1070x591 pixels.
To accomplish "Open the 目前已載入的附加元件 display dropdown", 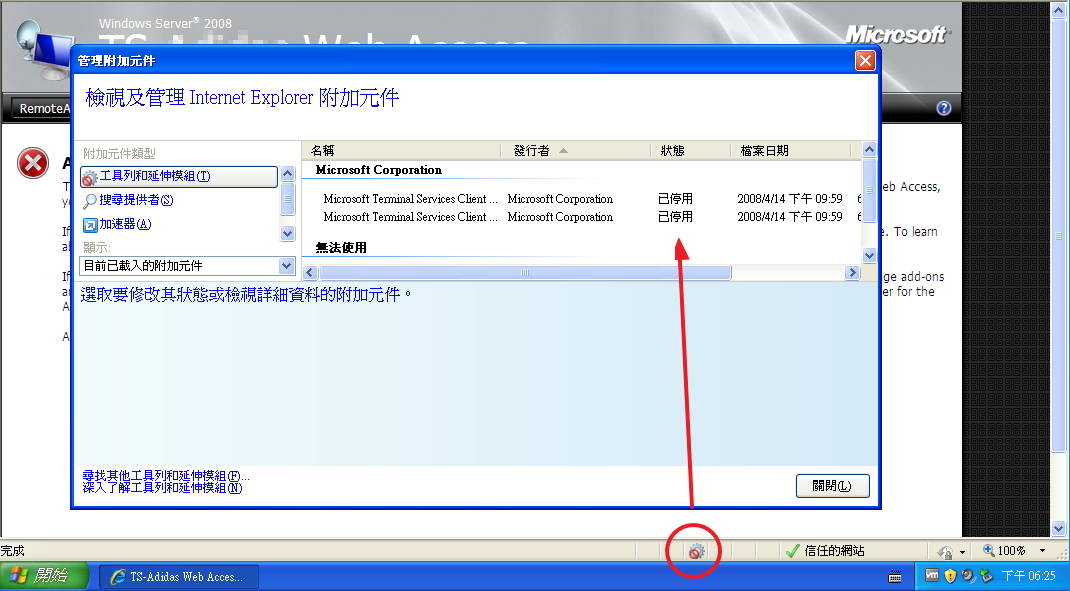I will (x=188, y=265).
